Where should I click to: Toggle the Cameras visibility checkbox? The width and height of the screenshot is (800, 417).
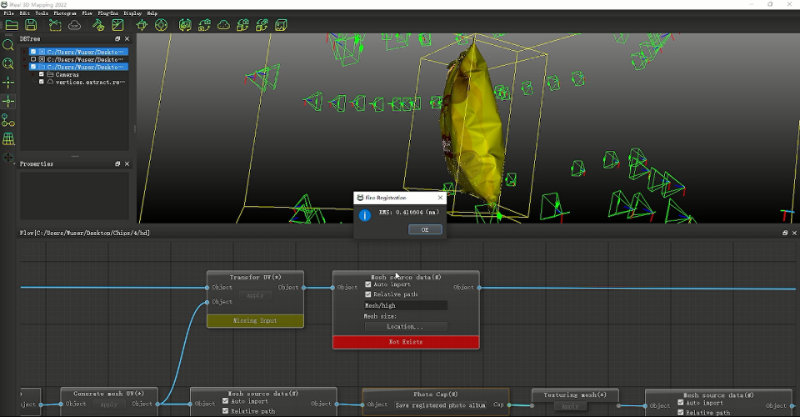coord(42,75)
